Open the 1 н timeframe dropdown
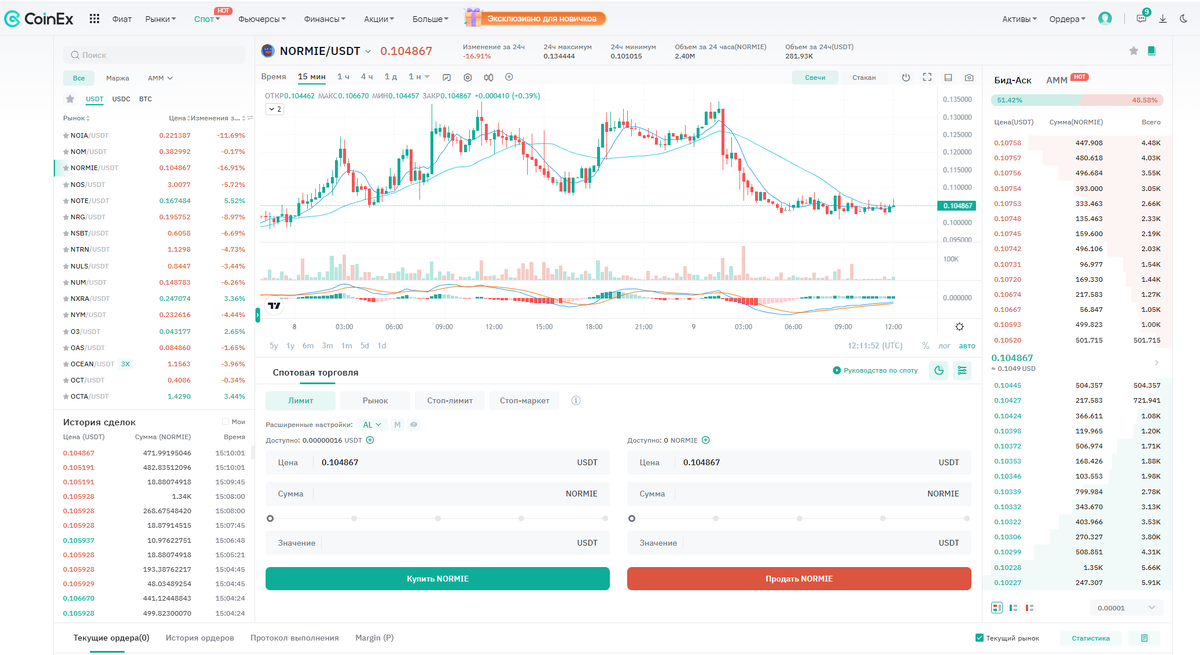Screen dimensions: 1200x655 tap(420, 77)
